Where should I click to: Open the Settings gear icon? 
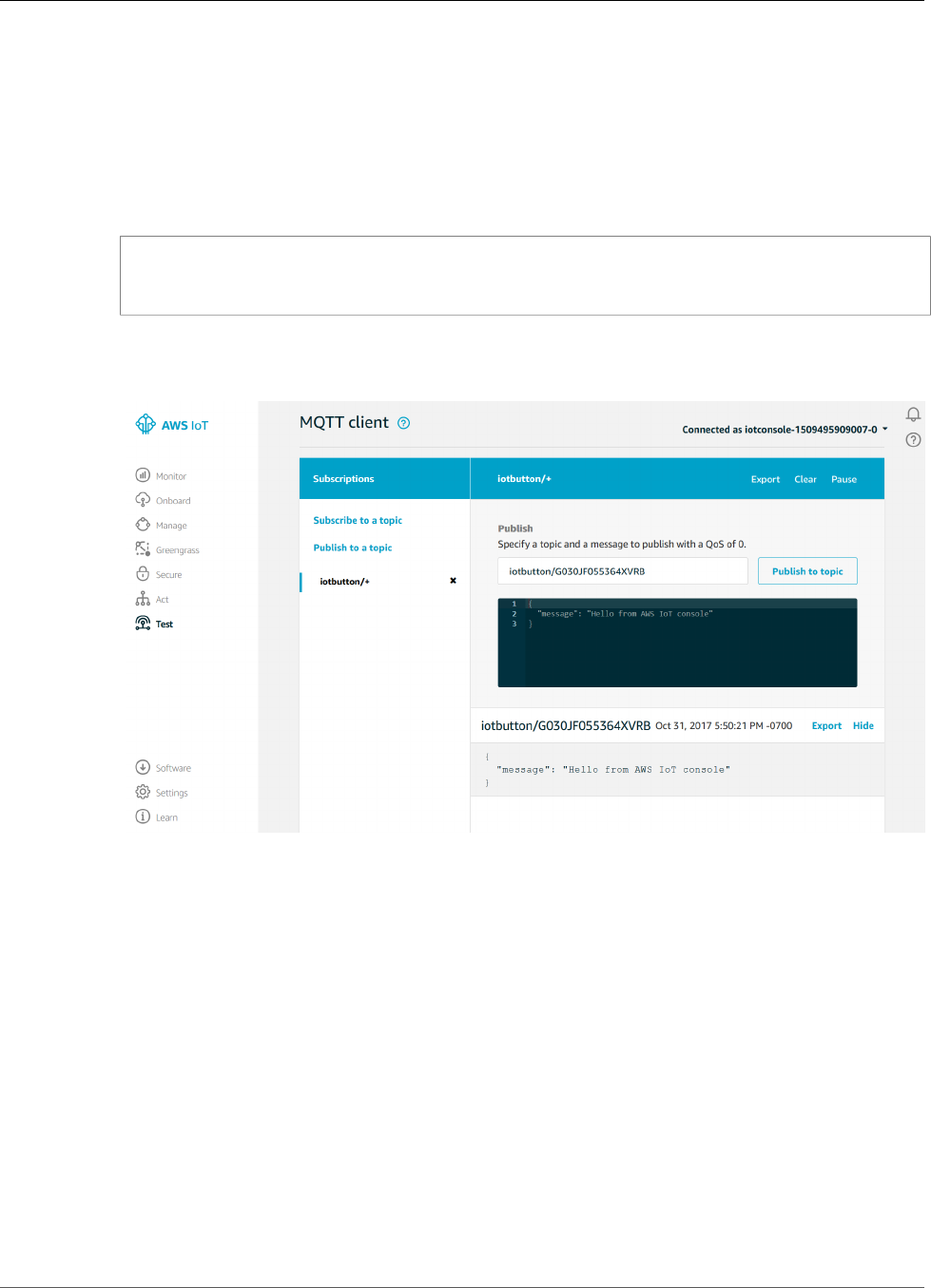coord(143,792)
